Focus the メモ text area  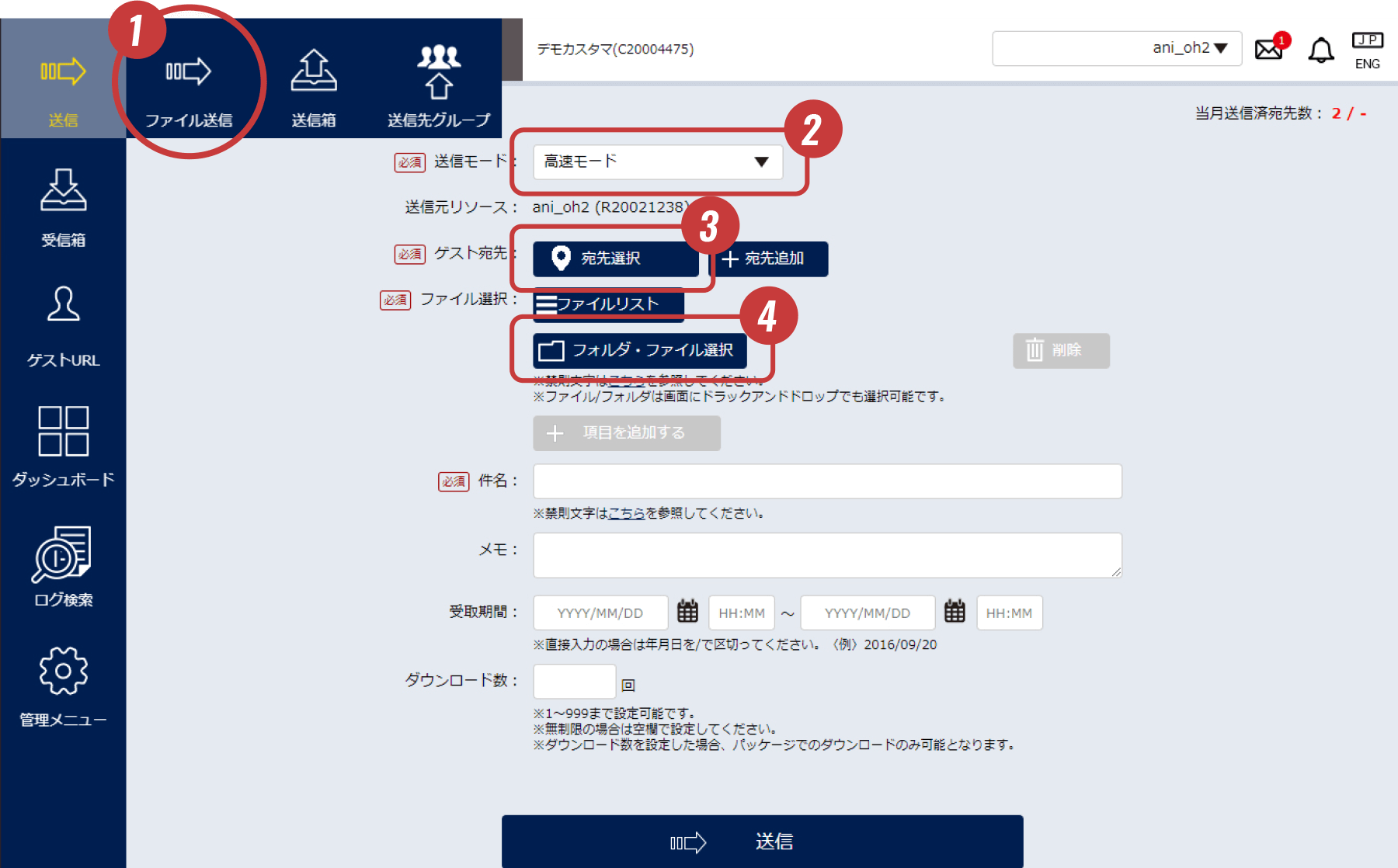click(x=827, y=555)
